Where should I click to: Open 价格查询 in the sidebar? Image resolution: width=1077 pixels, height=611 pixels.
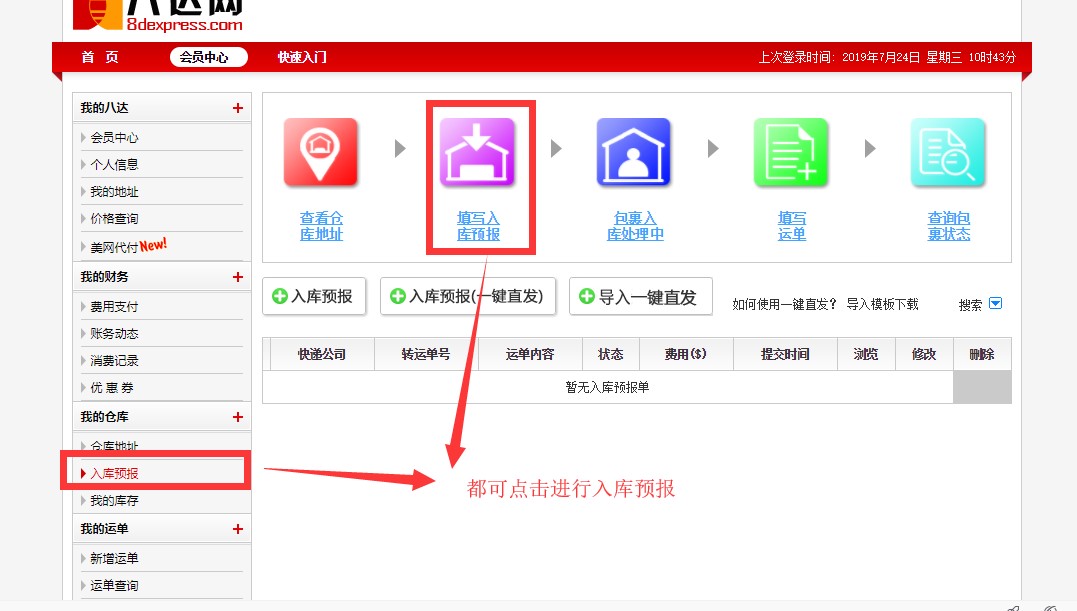point(114,218)
